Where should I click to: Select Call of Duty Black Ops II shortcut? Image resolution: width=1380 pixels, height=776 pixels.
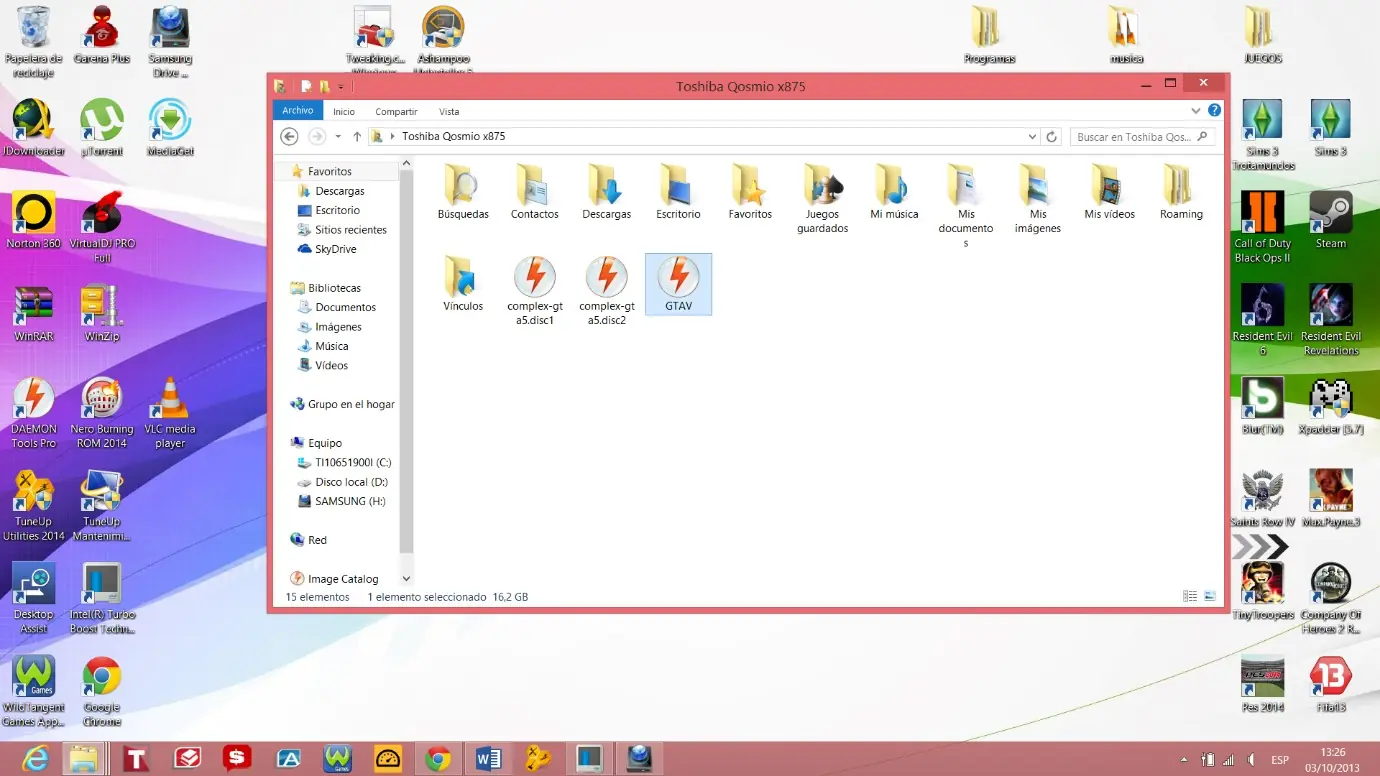pyautogui.click(x=1262, y=228)
